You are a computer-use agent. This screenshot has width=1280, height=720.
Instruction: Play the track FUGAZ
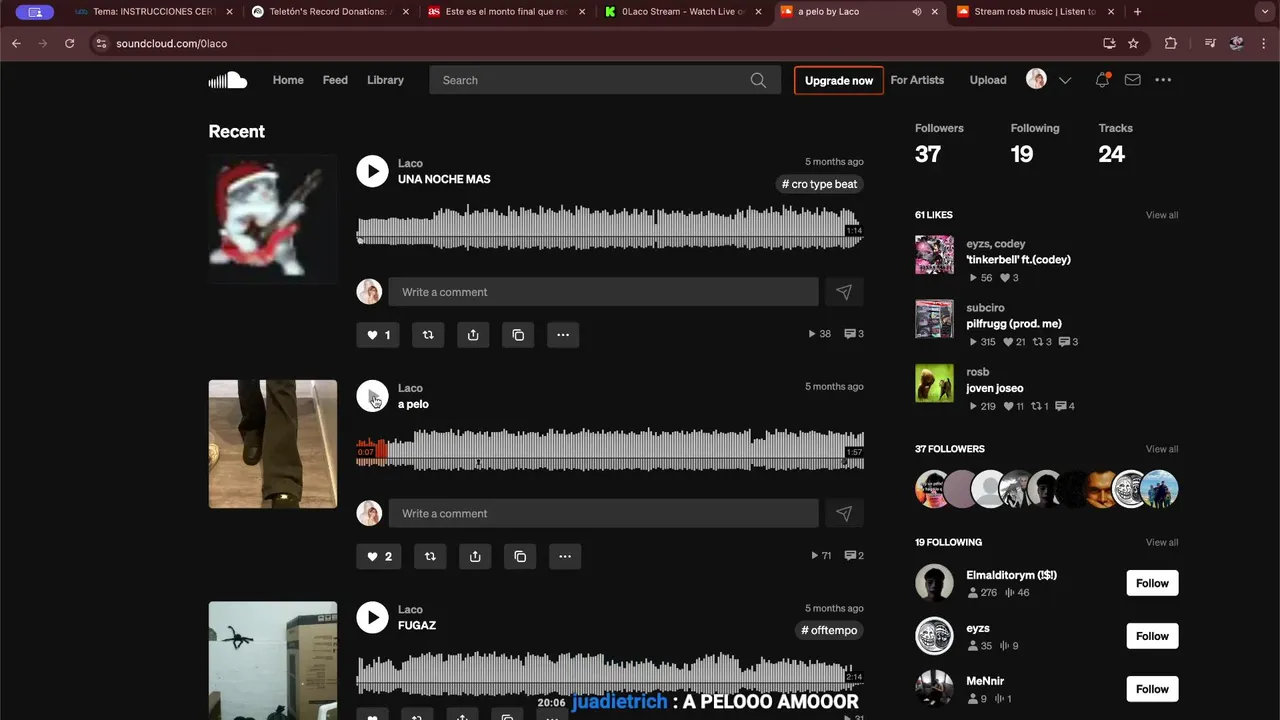(372, 617)
